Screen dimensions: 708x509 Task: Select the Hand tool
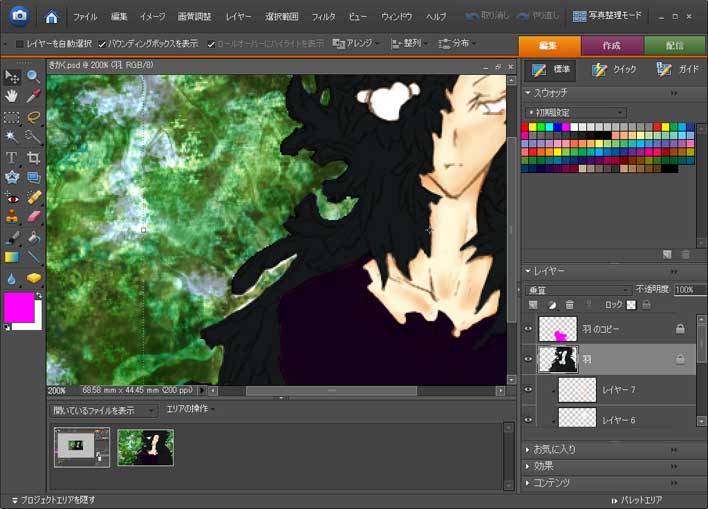[12, 96]
